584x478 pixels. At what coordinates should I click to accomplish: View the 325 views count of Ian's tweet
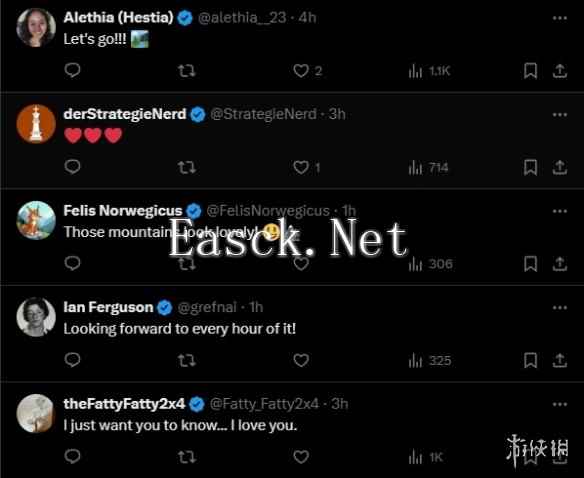[x=429, y=361]
